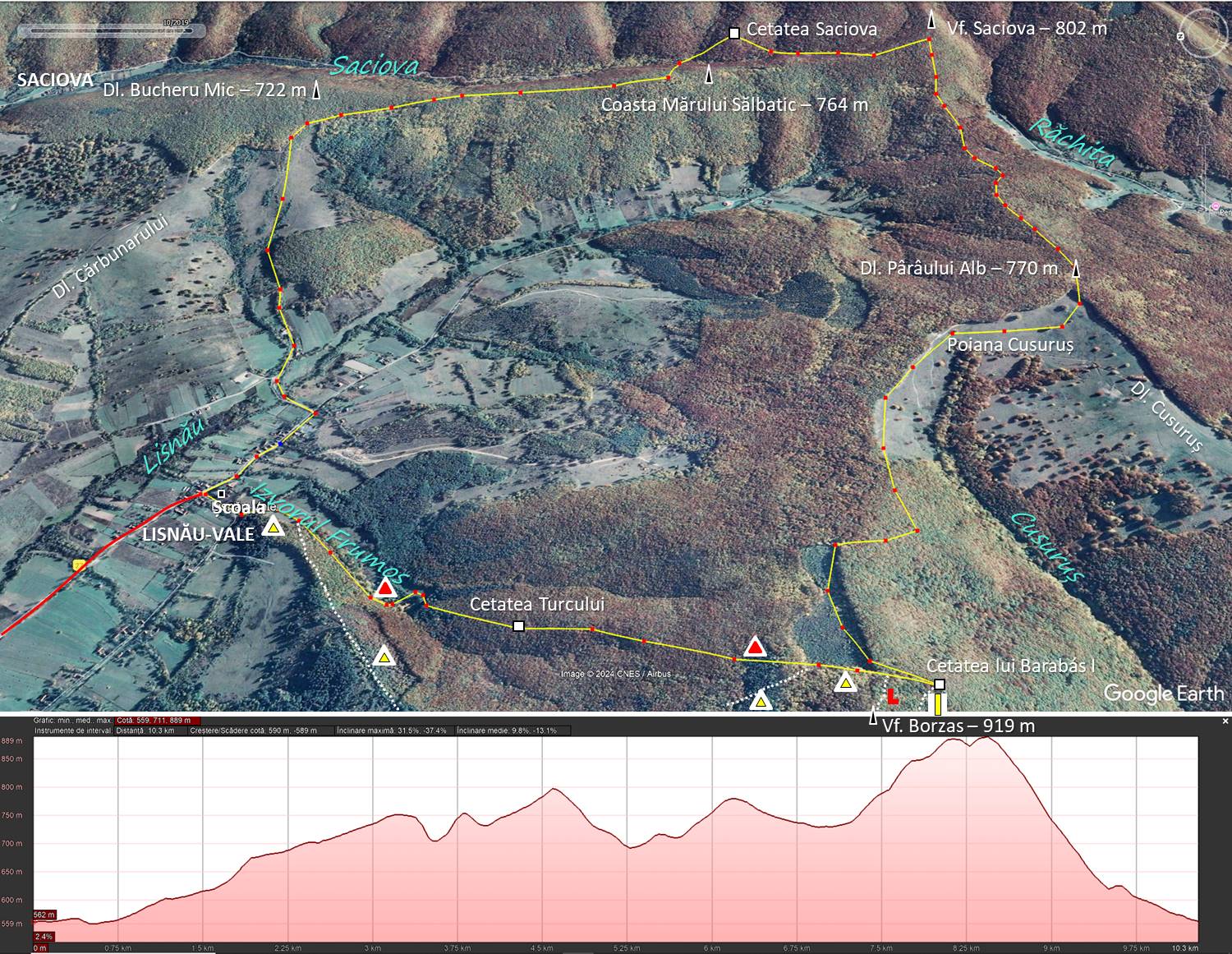Close the elevation profile panel
The height and width of the screenshot is (954, 1232).
point(1225,721)
